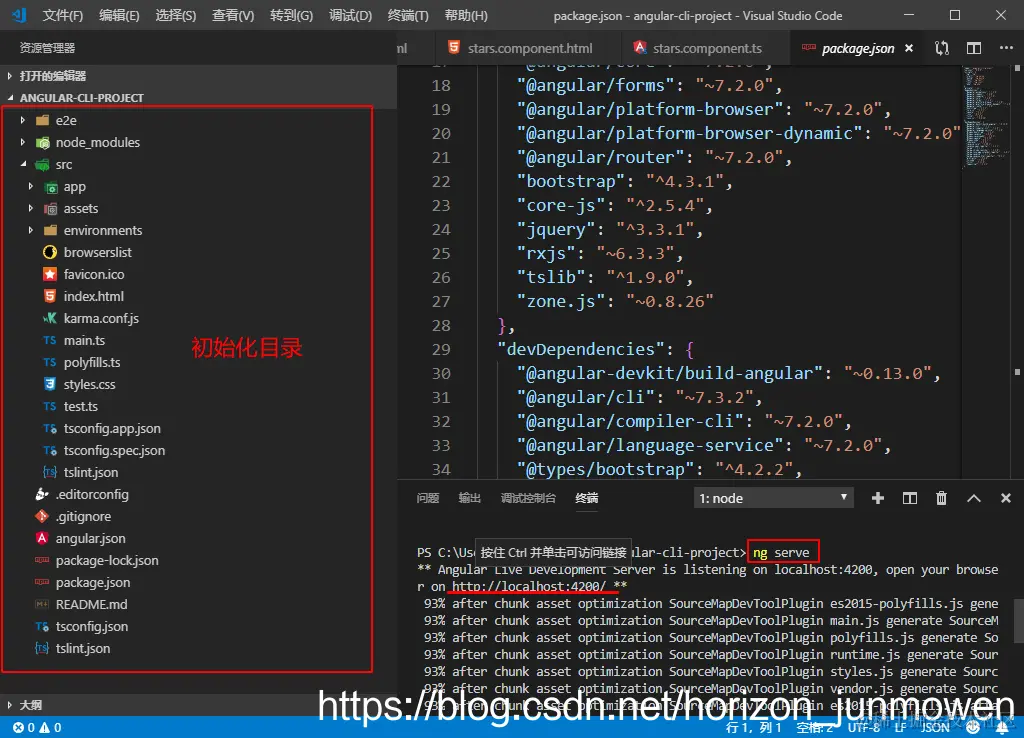The height and width of the screenshot is (738, 1024).
Task: Click the .gitignore git icon
Action: click(x=42, y=516)
